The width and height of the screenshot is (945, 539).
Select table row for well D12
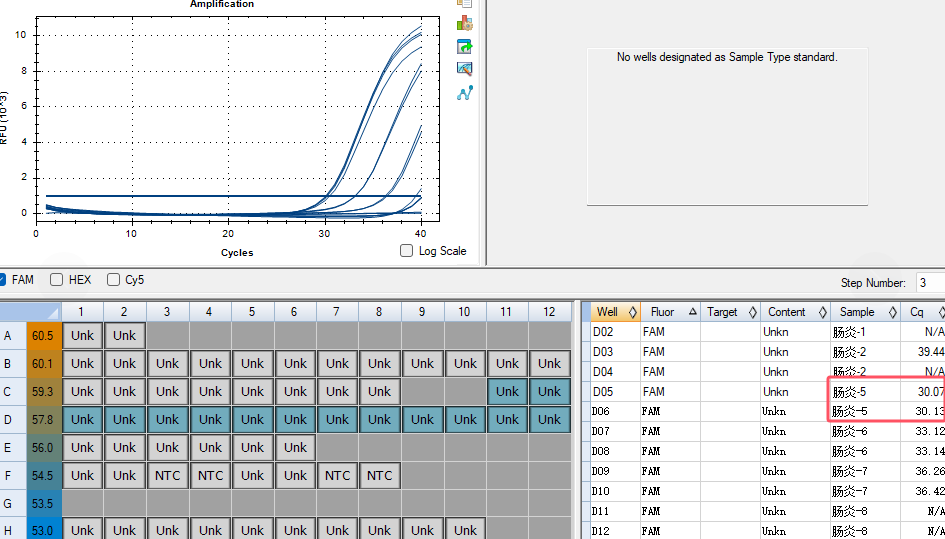[768, 531]
